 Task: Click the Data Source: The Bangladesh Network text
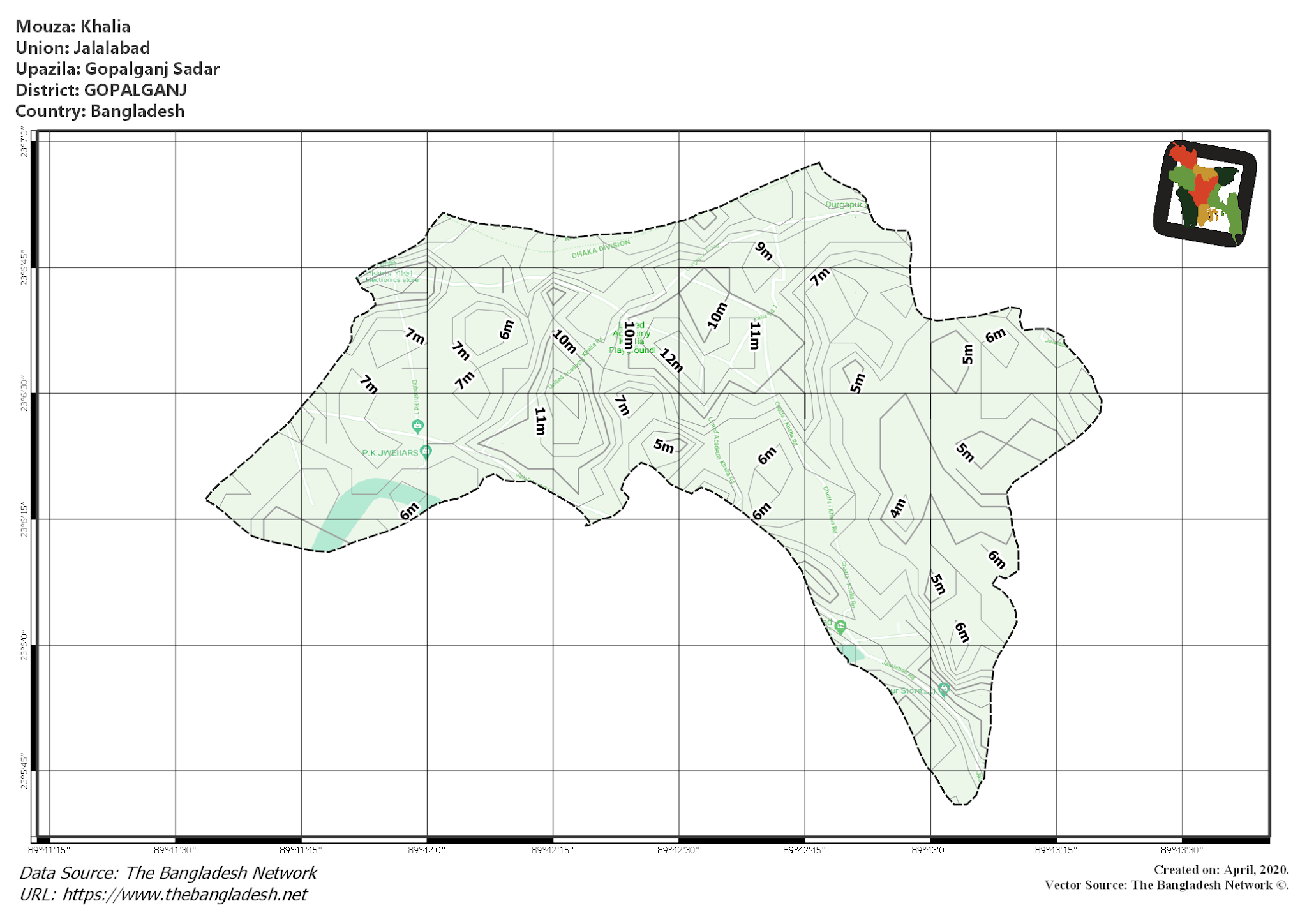[x=168, y=873]
